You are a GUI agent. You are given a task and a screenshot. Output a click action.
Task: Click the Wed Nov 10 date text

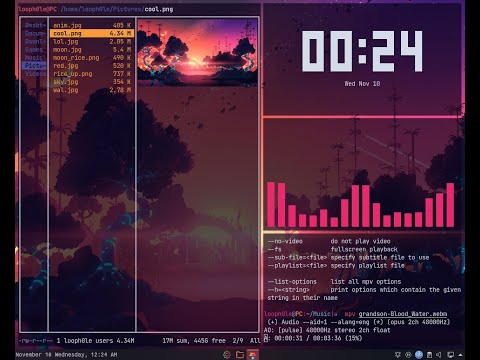362,84
